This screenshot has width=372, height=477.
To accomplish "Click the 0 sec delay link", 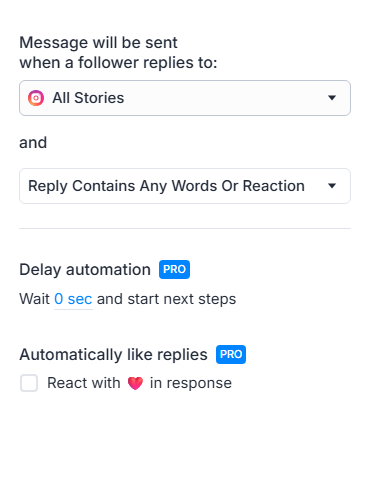I will click(x=73, y=299).
